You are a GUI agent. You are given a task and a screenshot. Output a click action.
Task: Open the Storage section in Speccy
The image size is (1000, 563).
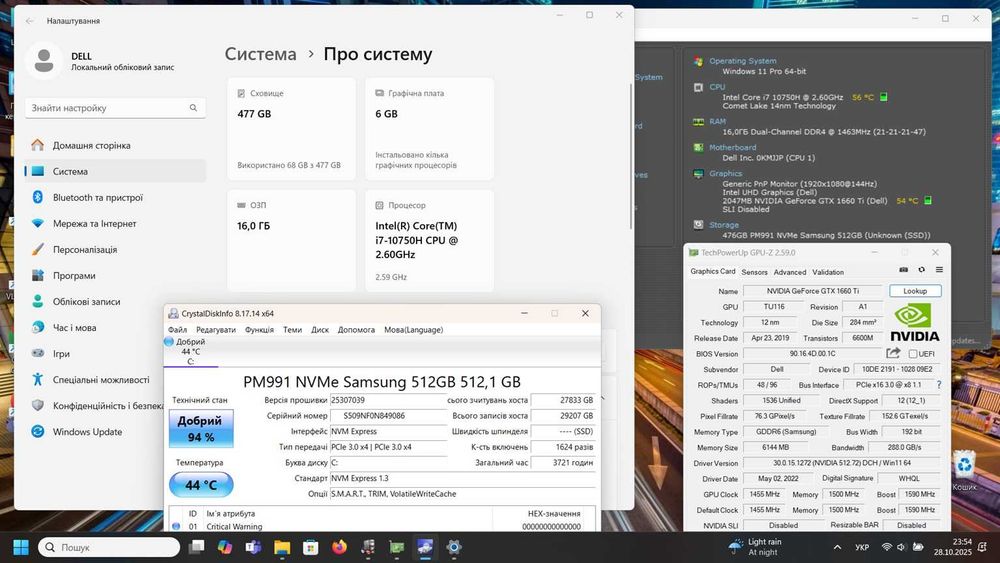click(723, 225)
